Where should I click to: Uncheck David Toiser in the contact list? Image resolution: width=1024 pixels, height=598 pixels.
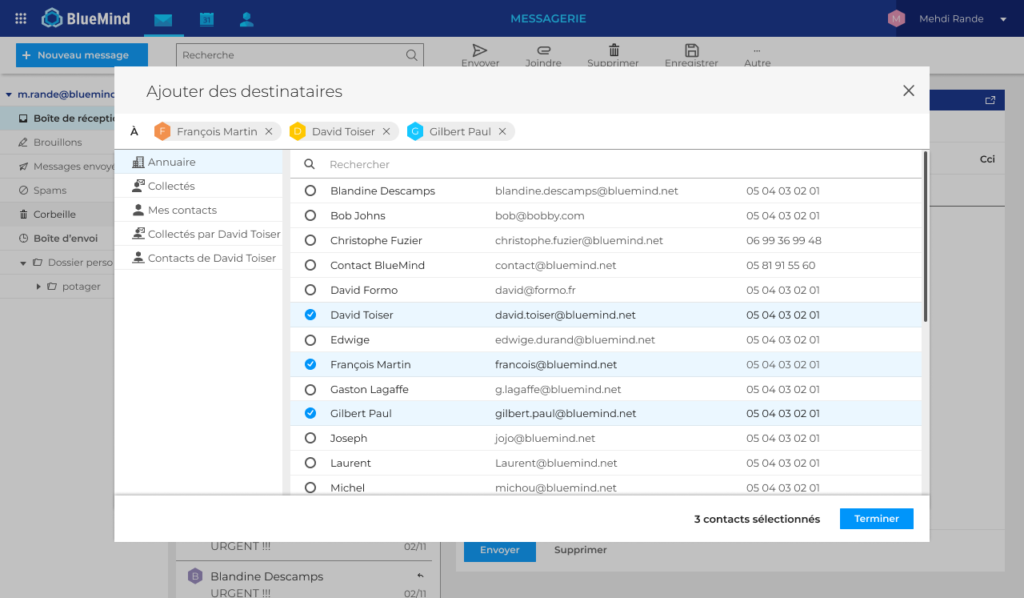tap(310, 315)
